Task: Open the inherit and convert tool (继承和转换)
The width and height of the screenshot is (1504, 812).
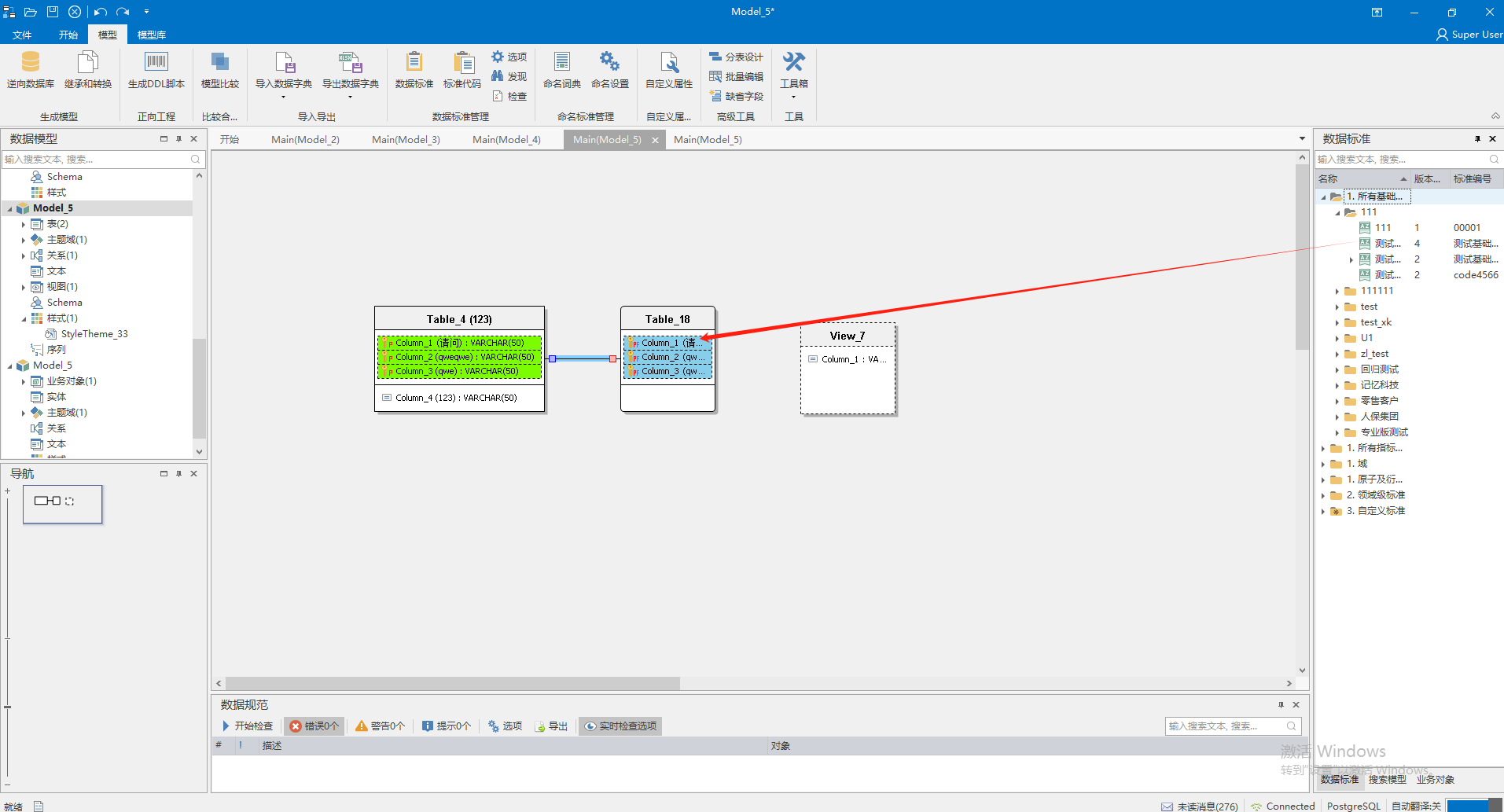Action: coord(88,70)
